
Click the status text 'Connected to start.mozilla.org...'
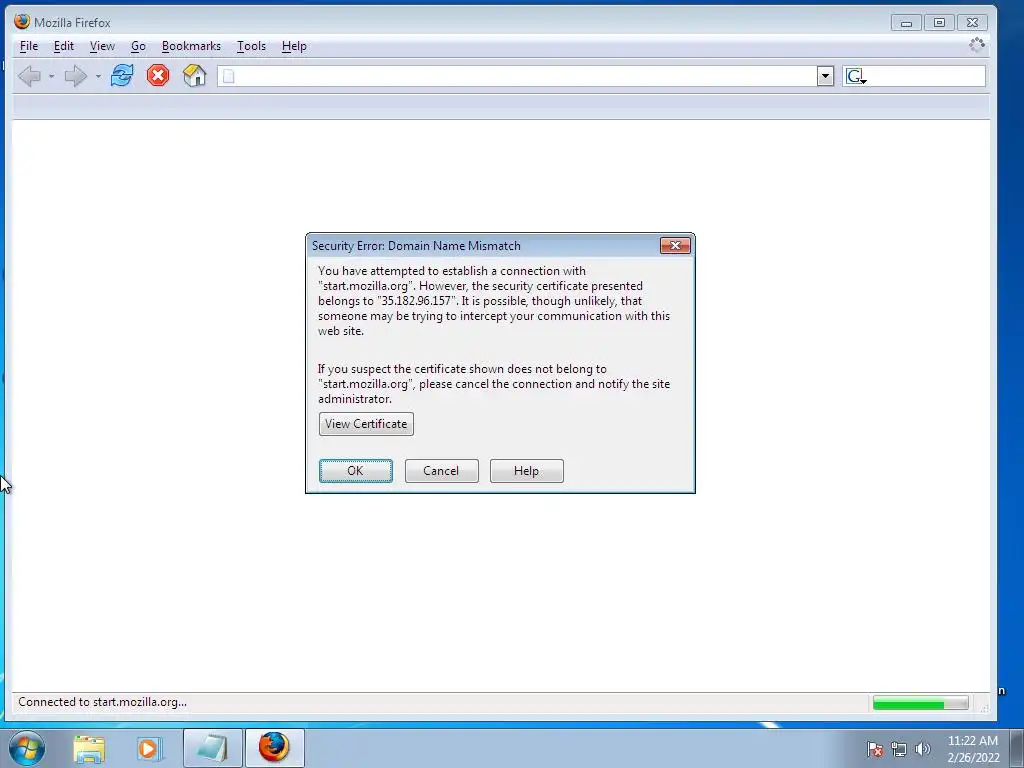pyautogui.click(x=103, y=702)
